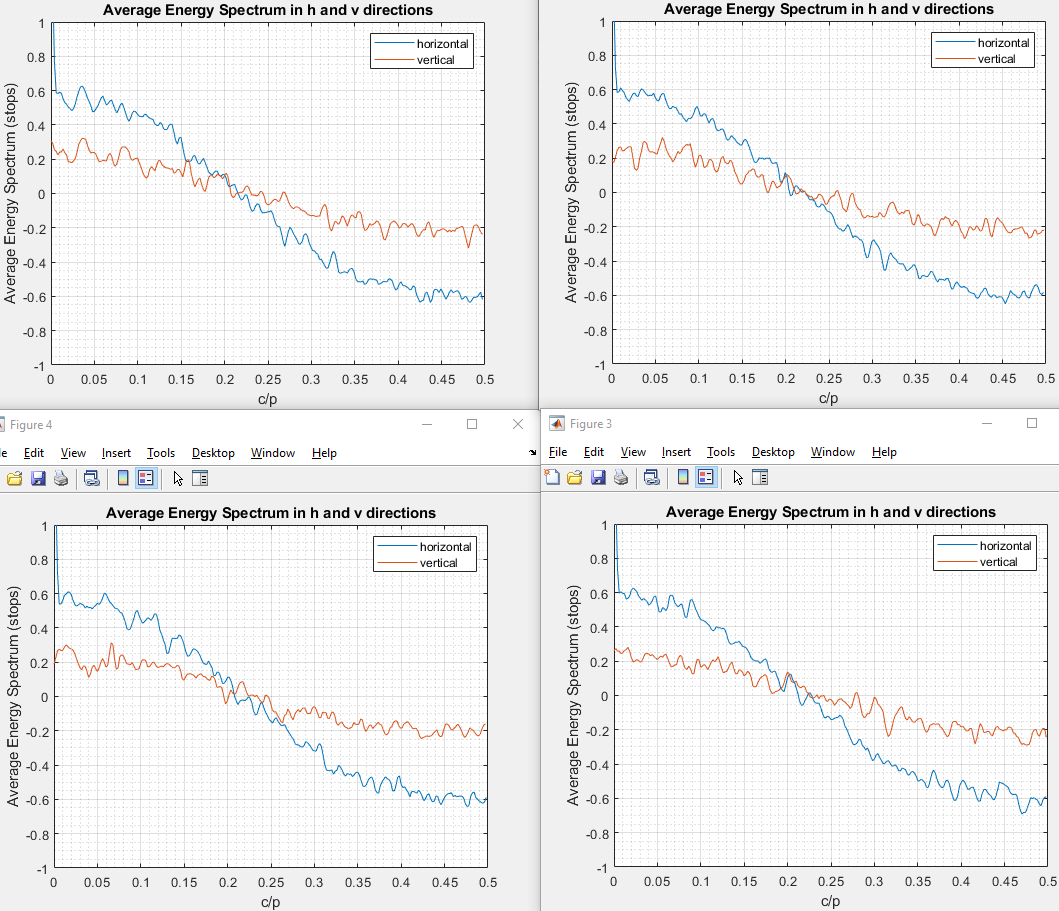1059x911 pixels.
Task: Toggle Insert Colorbar in Figure 4 toolbar
Action: coord(123,479)
